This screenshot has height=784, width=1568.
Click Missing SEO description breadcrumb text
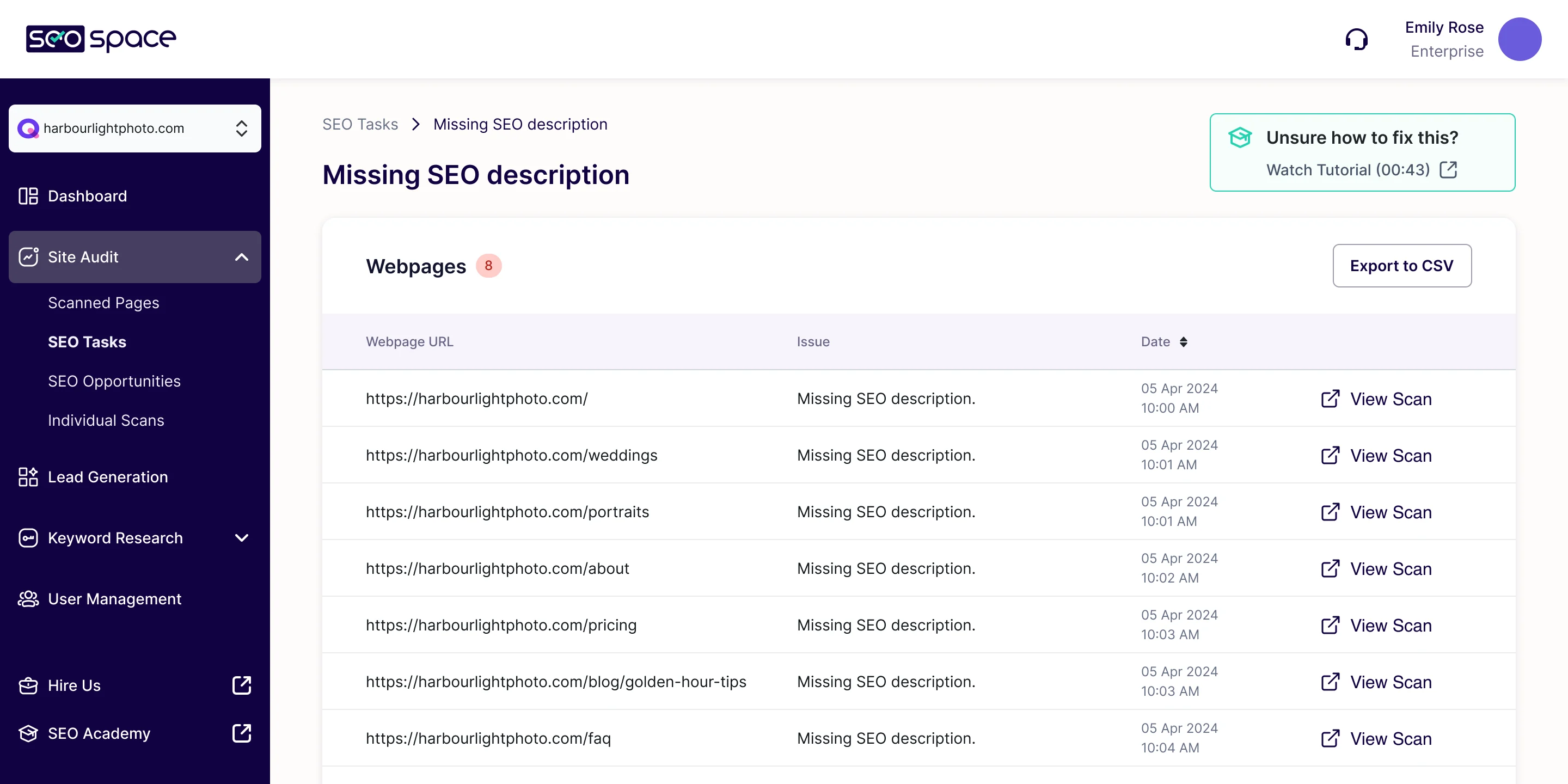[x=520, y=124]
